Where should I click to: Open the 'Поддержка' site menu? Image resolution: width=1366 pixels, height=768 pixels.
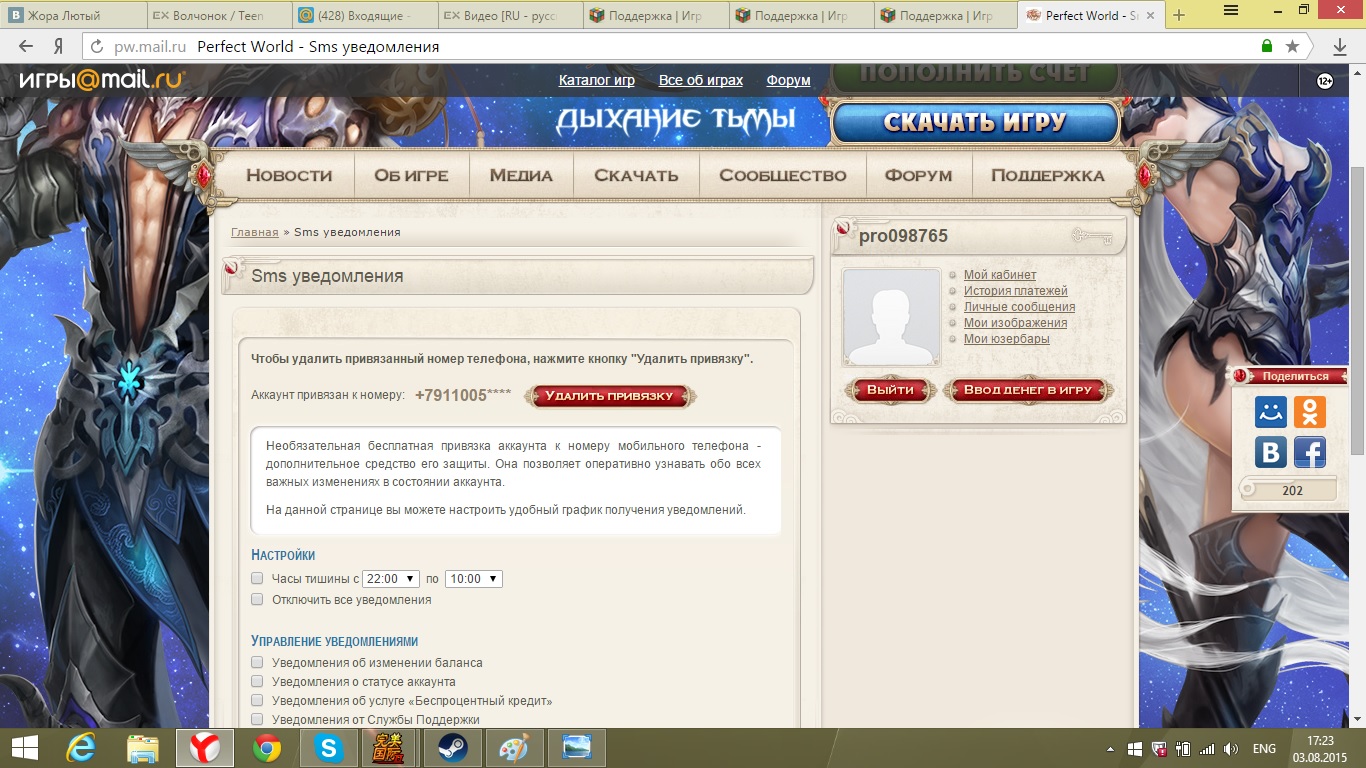point(1048,175)
